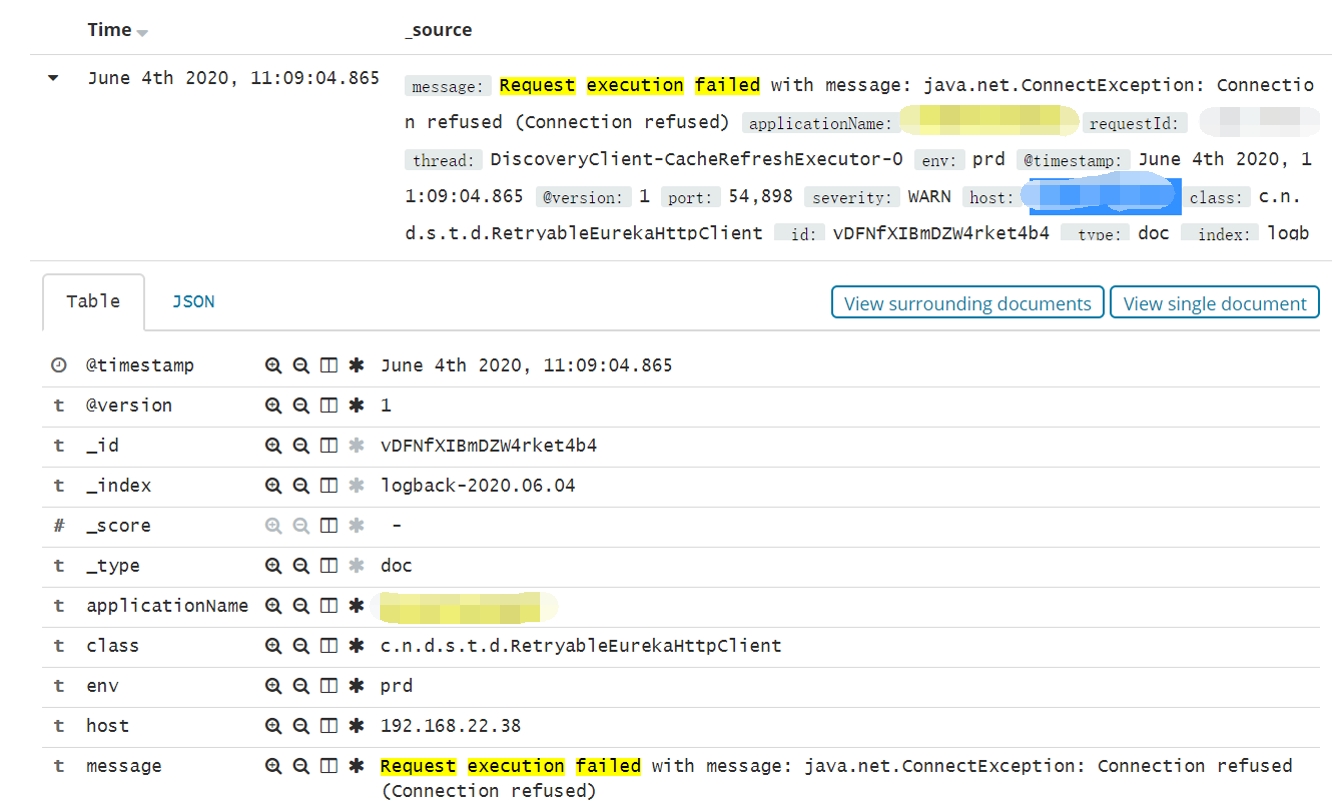The height and width of the screenshot is (805, 1341).
Task: Filter for the _index value logback-2020.06.04
Action: click(x=273, y=486)
